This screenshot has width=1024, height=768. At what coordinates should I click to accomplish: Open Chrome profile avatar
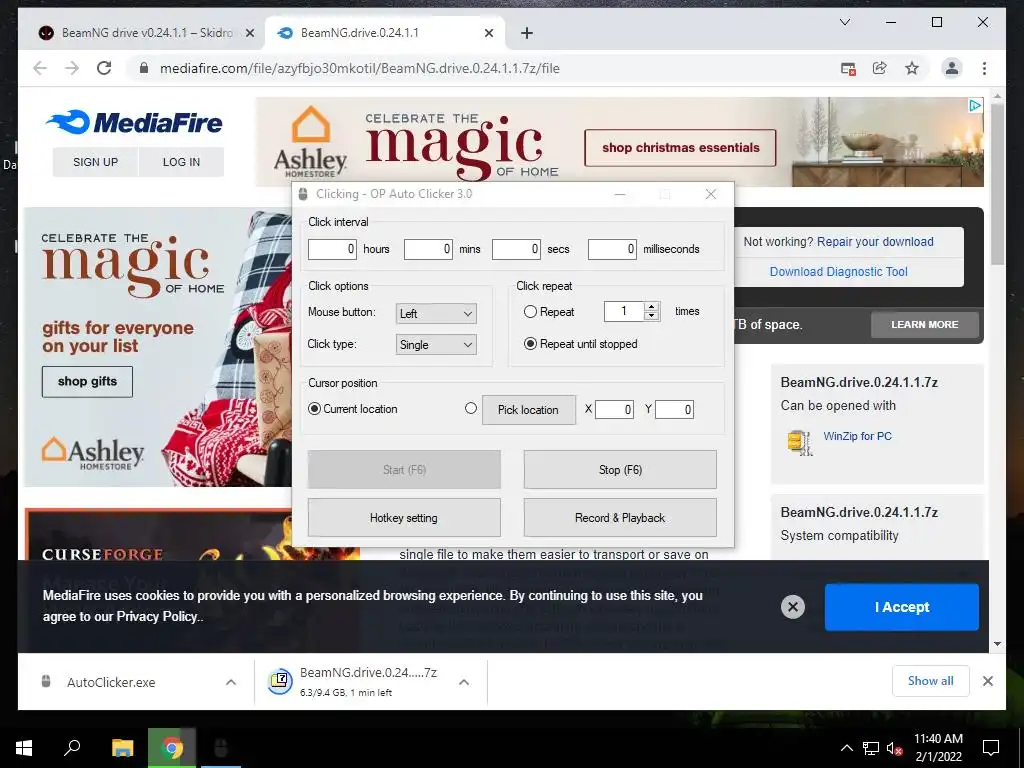tap(952, 68)
